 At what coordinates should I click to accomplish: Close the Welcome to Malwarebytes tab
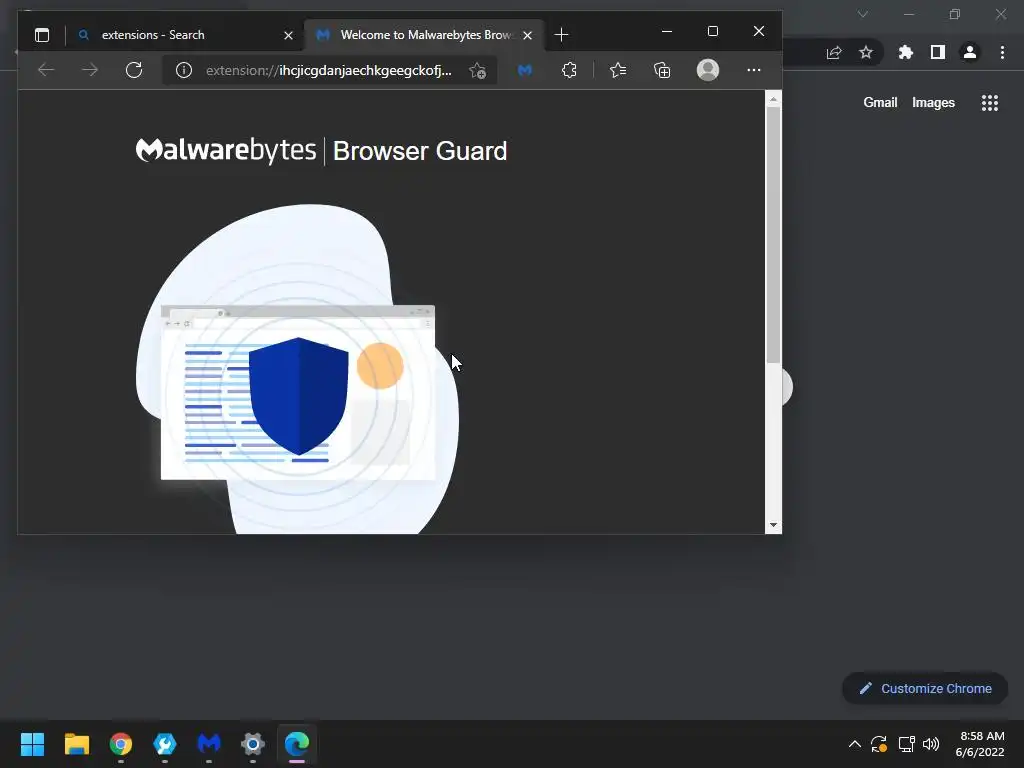click(528, 35)
